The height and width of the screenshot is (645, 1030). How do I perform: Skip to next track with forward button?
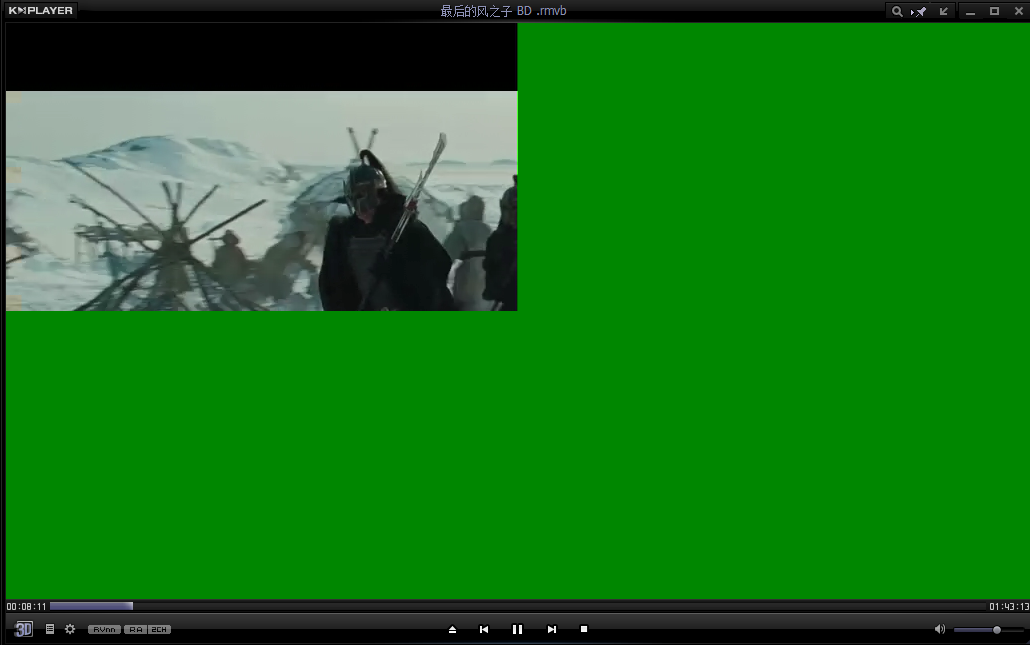coord(551,629)
